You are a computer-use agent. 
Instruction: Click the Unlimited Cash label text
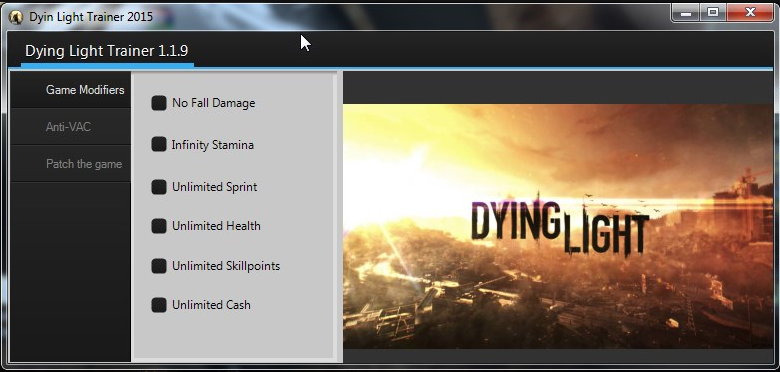(211, 305)
